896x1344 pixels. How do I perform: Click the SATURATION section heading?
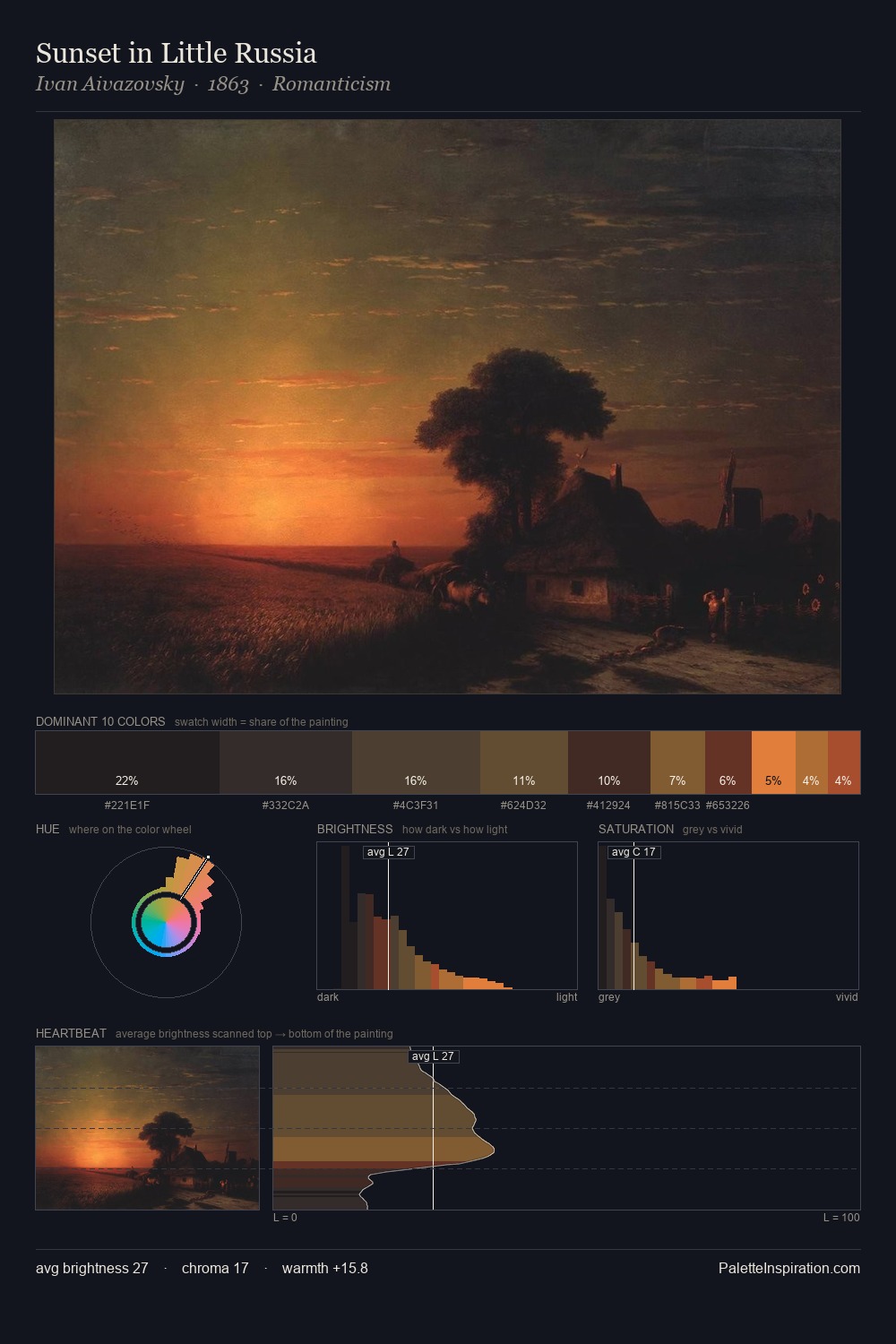coord(636,829)
